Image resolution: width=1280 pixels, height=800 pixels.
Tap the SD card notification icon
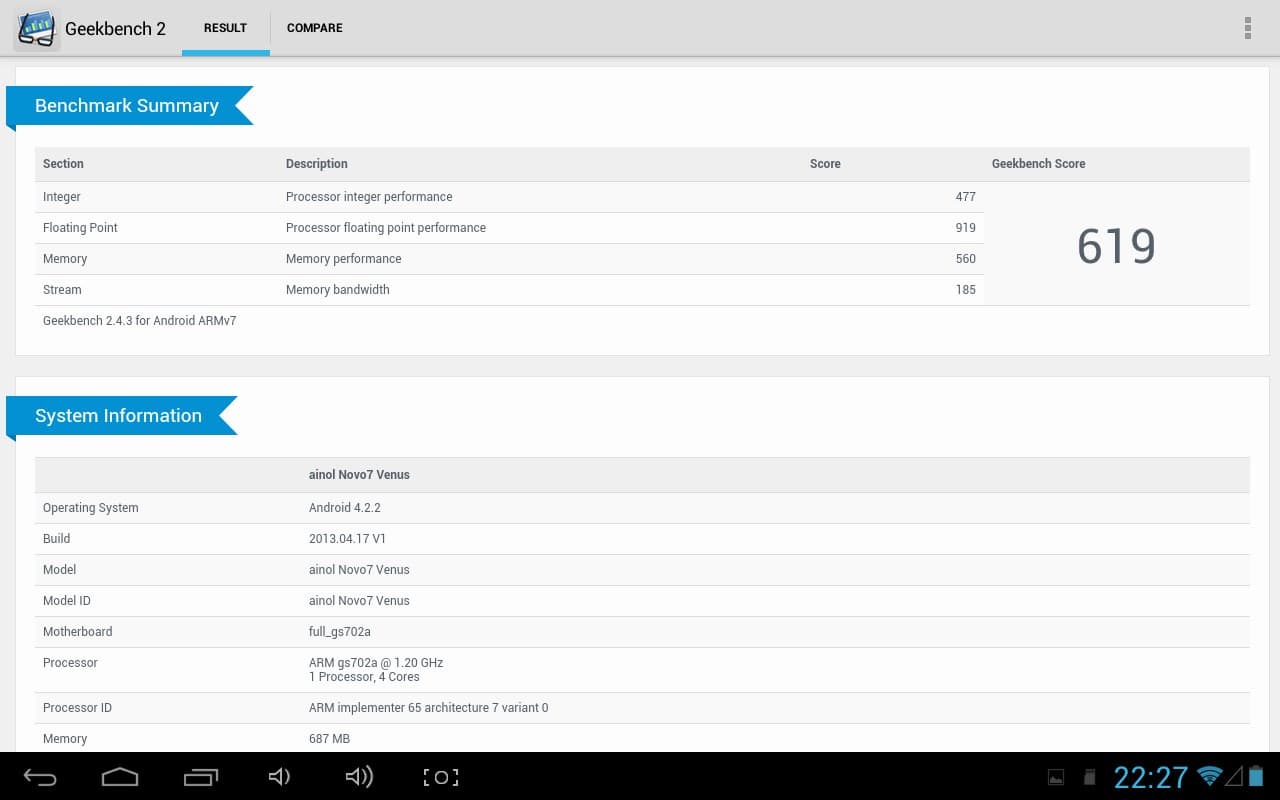(x=1090, y=777)
